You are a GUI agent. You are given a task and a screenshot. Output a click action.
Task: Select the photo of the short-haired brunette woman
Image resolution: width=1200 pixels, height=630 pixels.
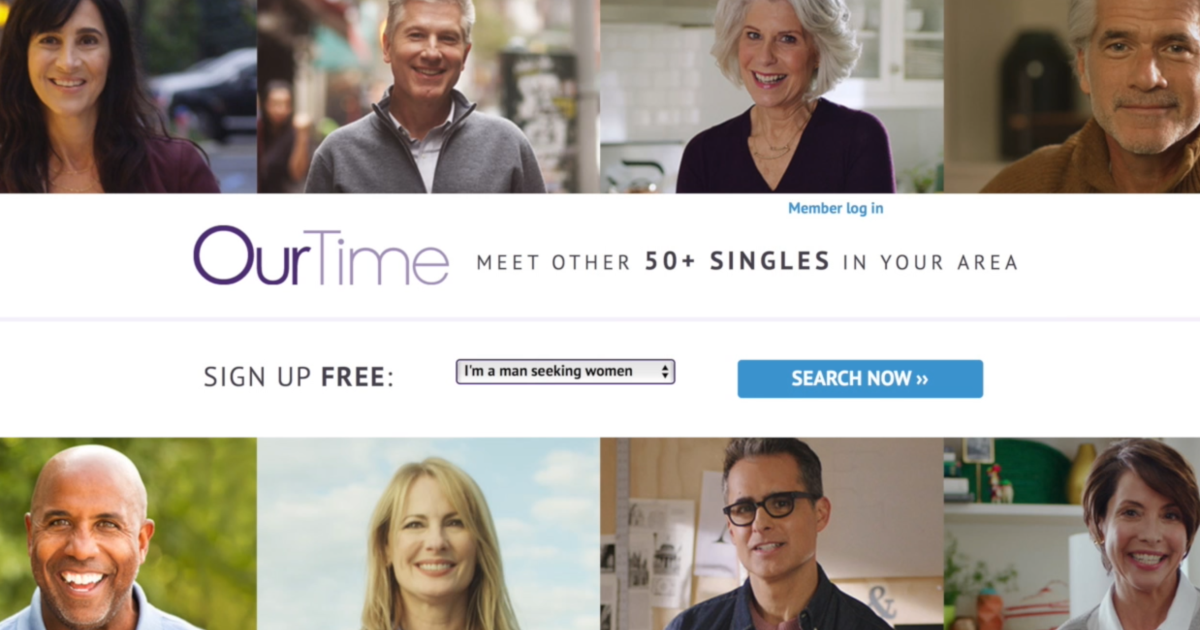pyautogui.click(x=1072, y=534)
